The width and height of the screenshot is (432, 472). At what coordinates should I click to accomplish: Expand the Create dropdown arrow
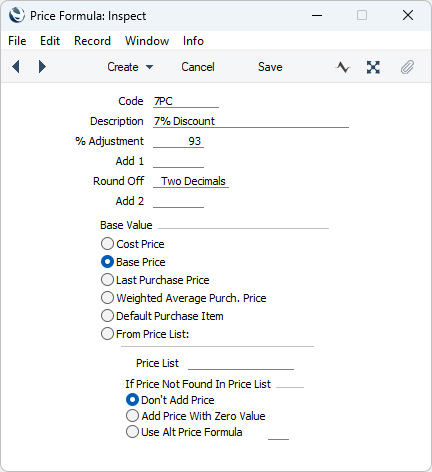(150, 67)
